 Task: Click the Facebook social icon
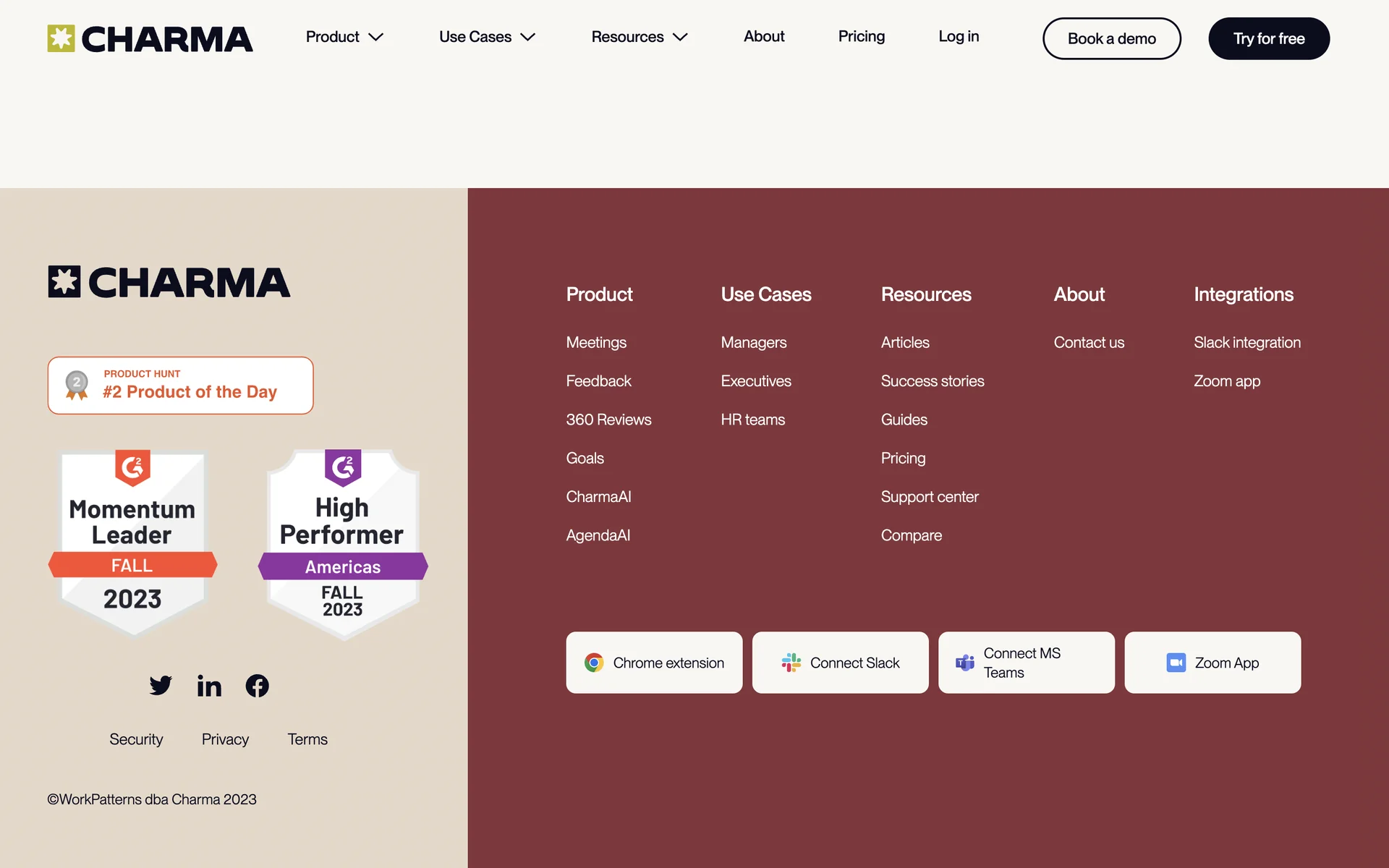(257, 686)
